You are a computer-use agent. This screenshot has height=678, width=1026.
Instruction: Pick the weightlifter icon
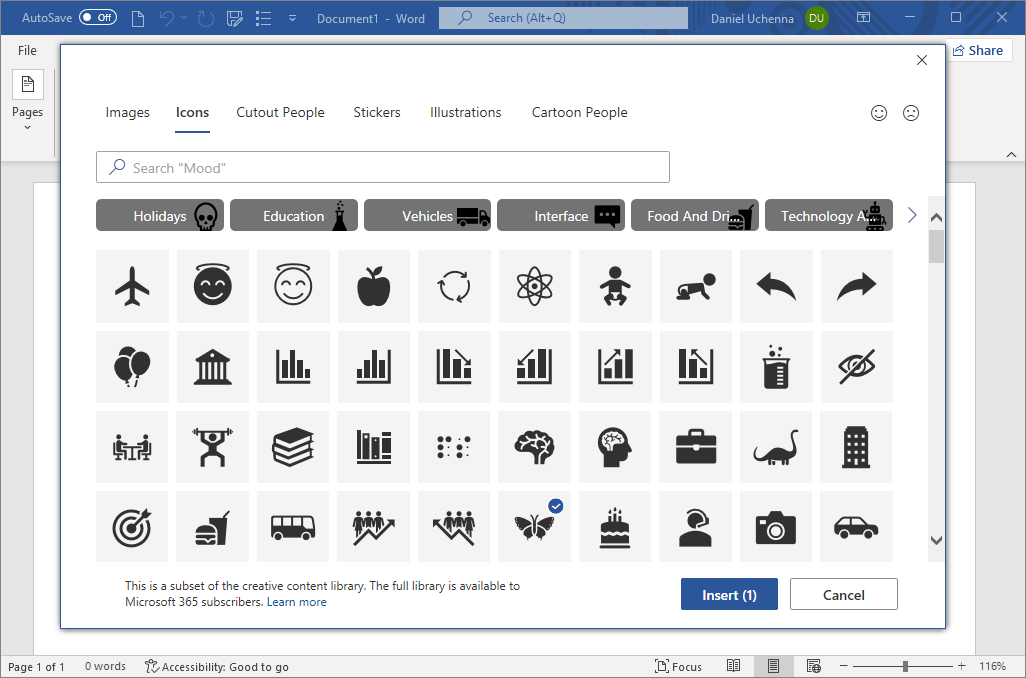(212, 446)
